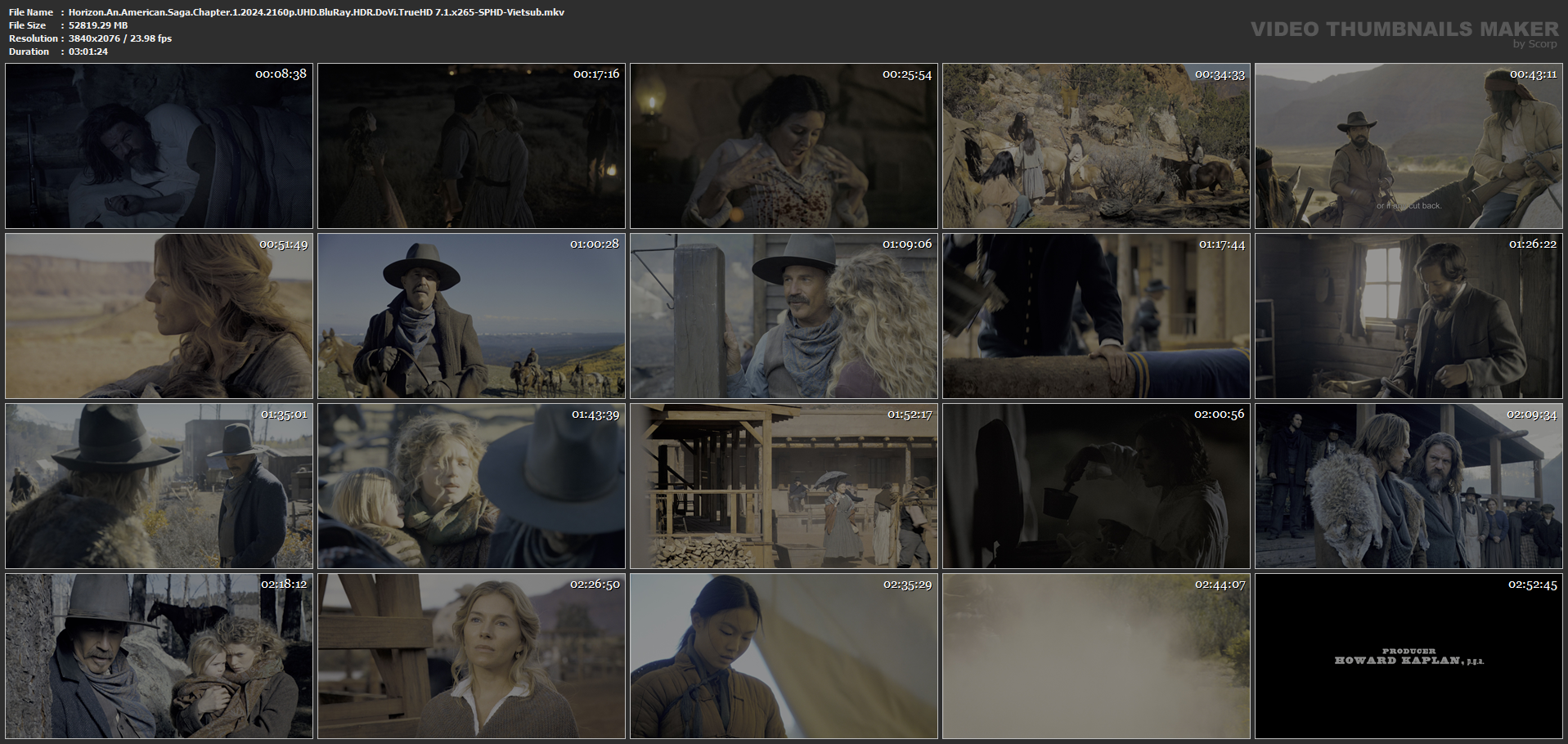
Task: Open the frame timestamped 01:26:22
Action: coord(1409,316)
